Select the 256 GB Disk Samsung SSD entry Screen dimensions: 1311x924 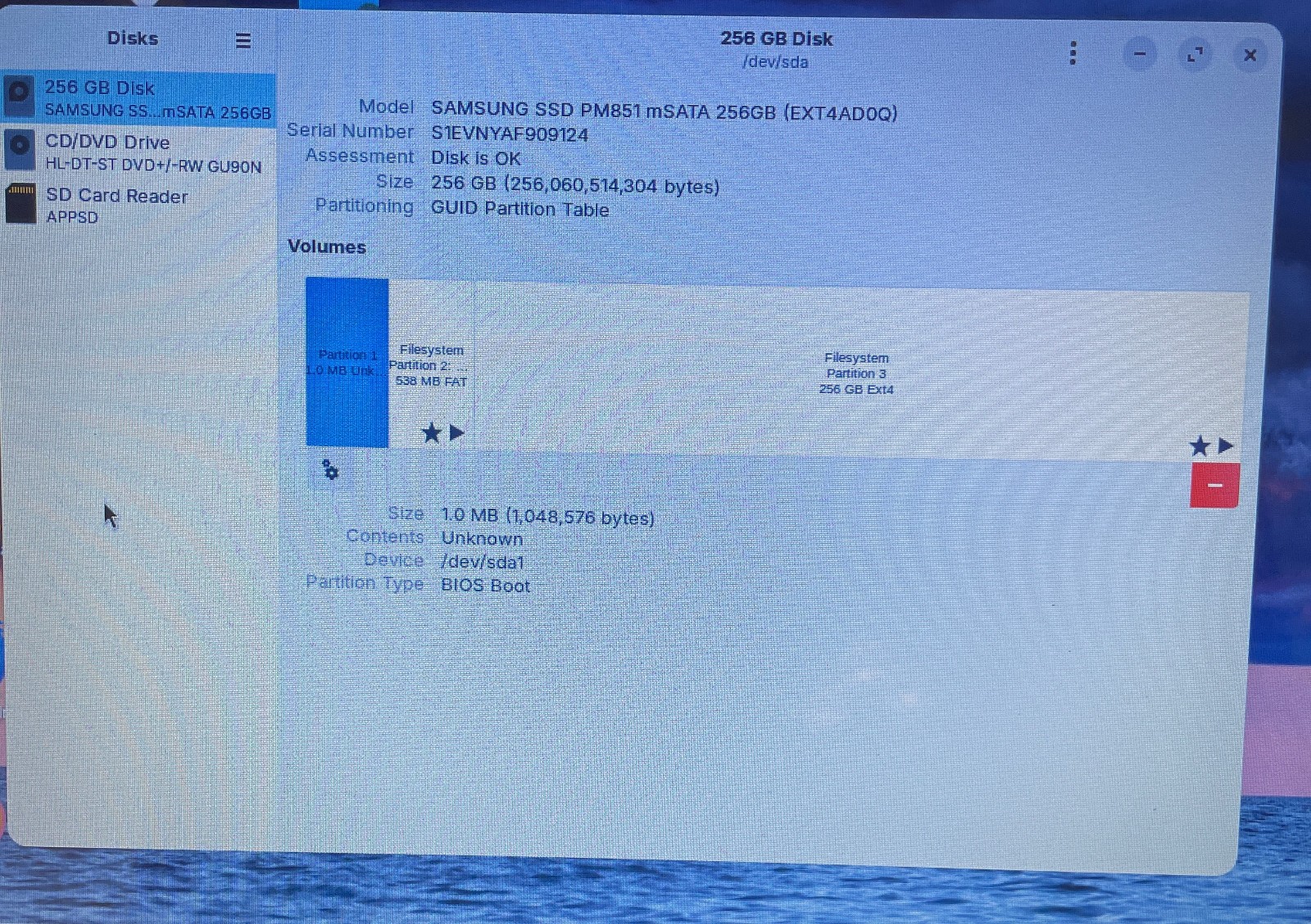[x=139, y=98]
